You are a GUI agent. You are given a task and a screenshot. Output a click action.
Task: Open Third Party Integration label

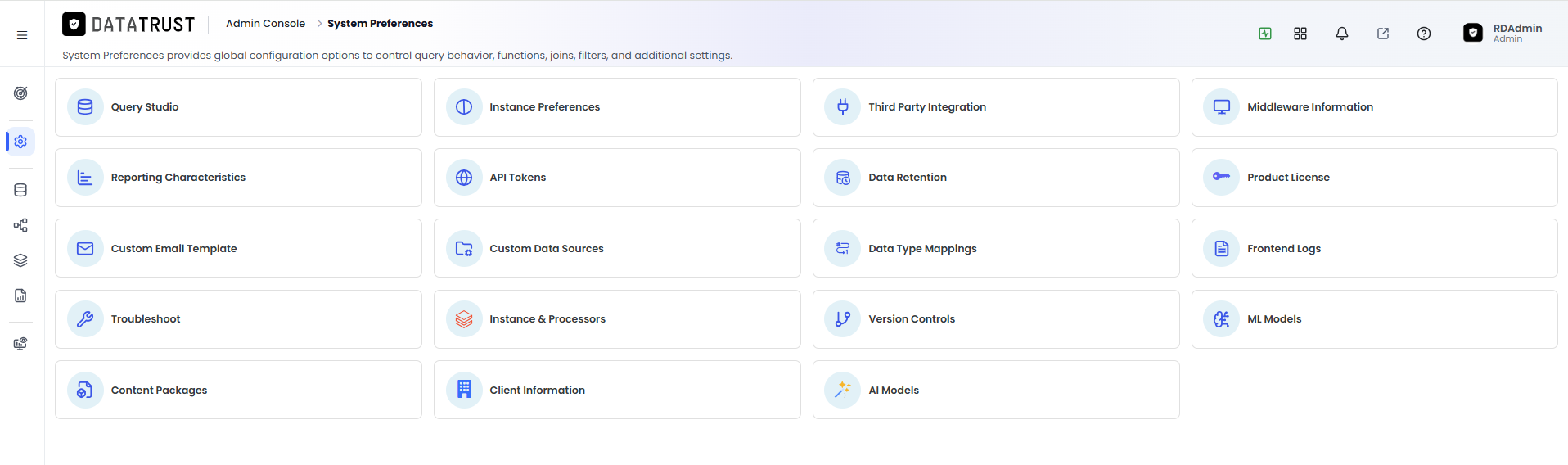[927, 107]
